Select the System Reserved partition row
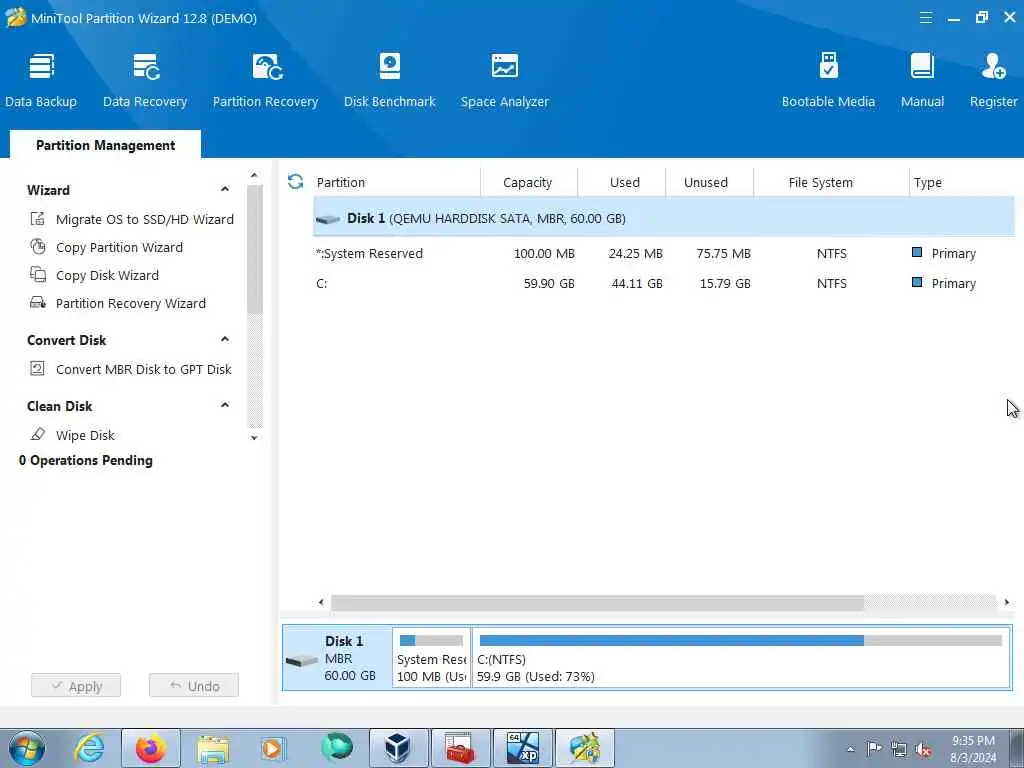 664,253
